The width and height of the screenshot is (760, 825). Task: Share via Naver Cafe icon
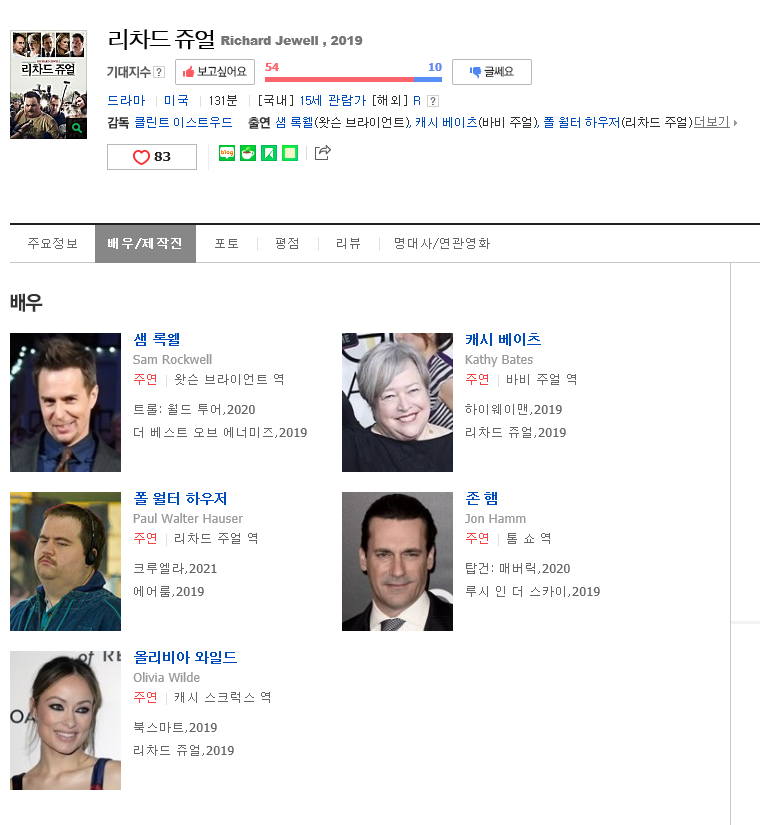coord(248,153)
